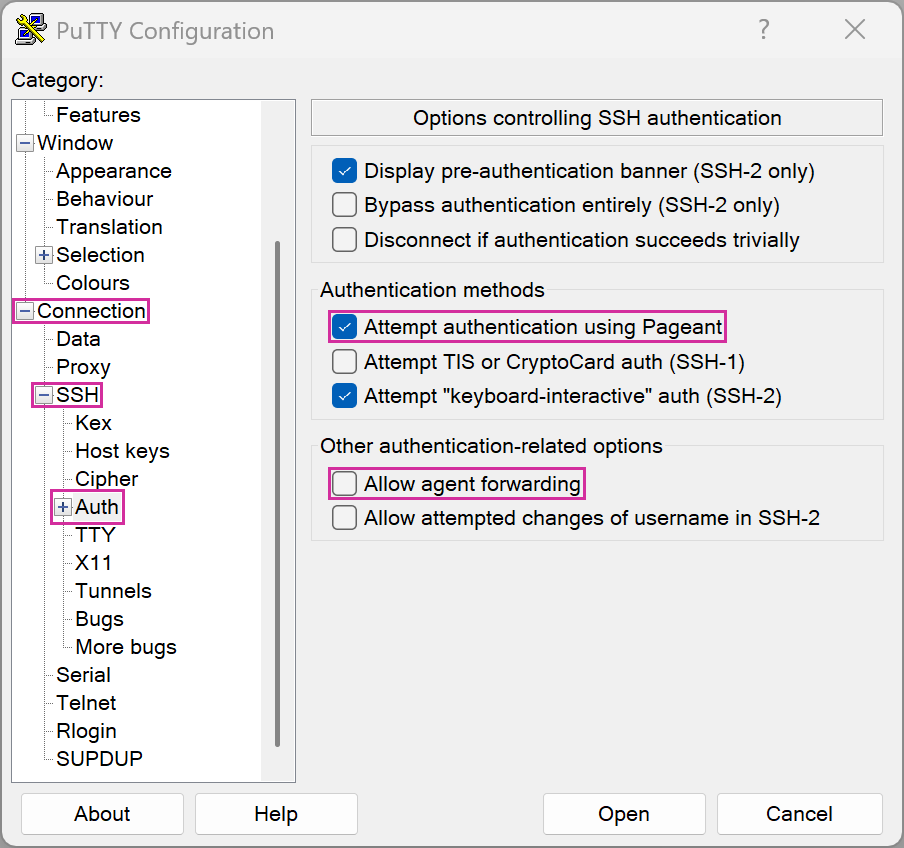Select Tunnels in the category tree
The height and width of the screenshot is (848, 904).
[x=113, y=591]
